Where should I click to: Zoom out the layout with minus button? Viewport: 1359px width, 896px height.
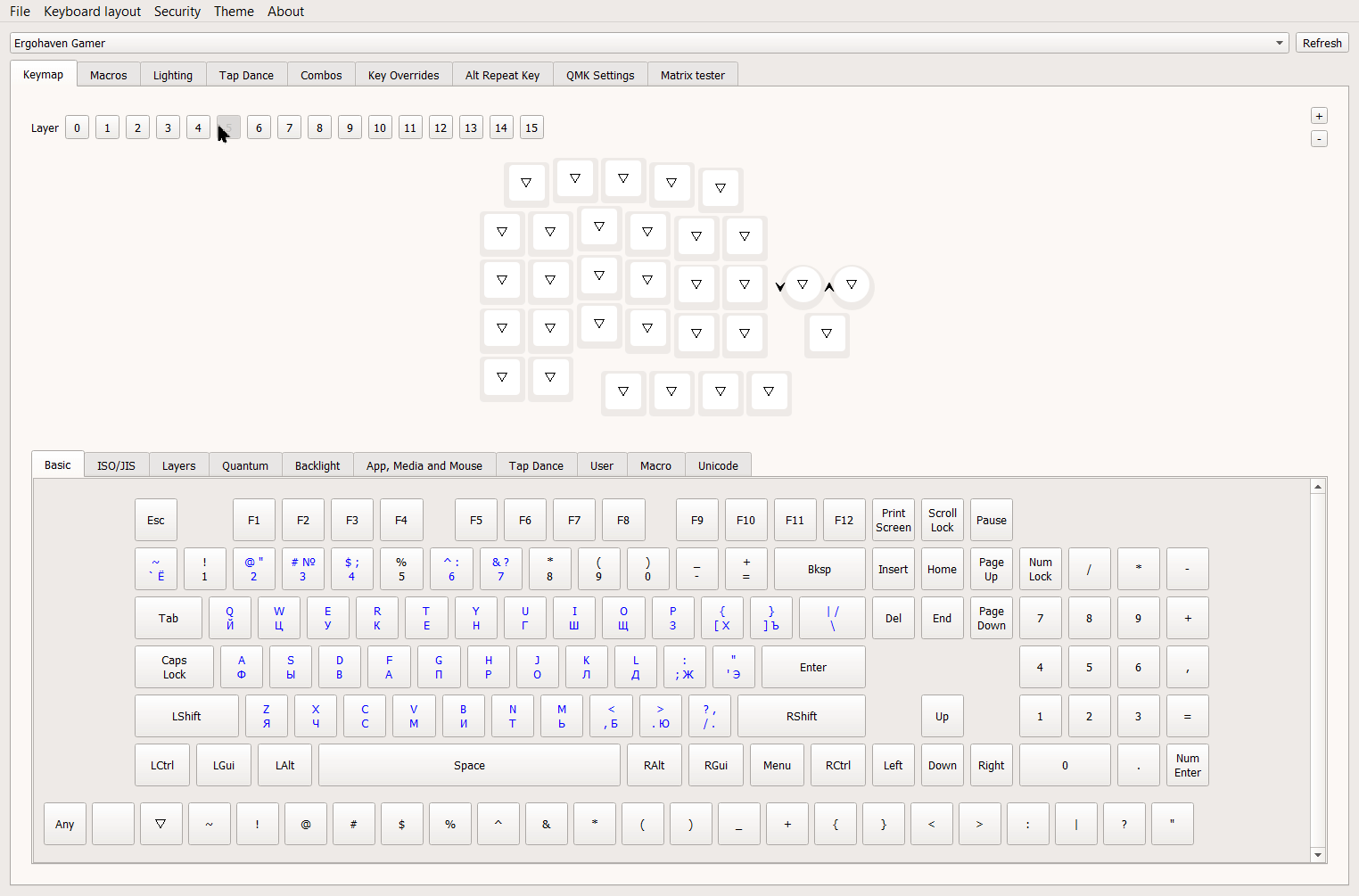1319,139
